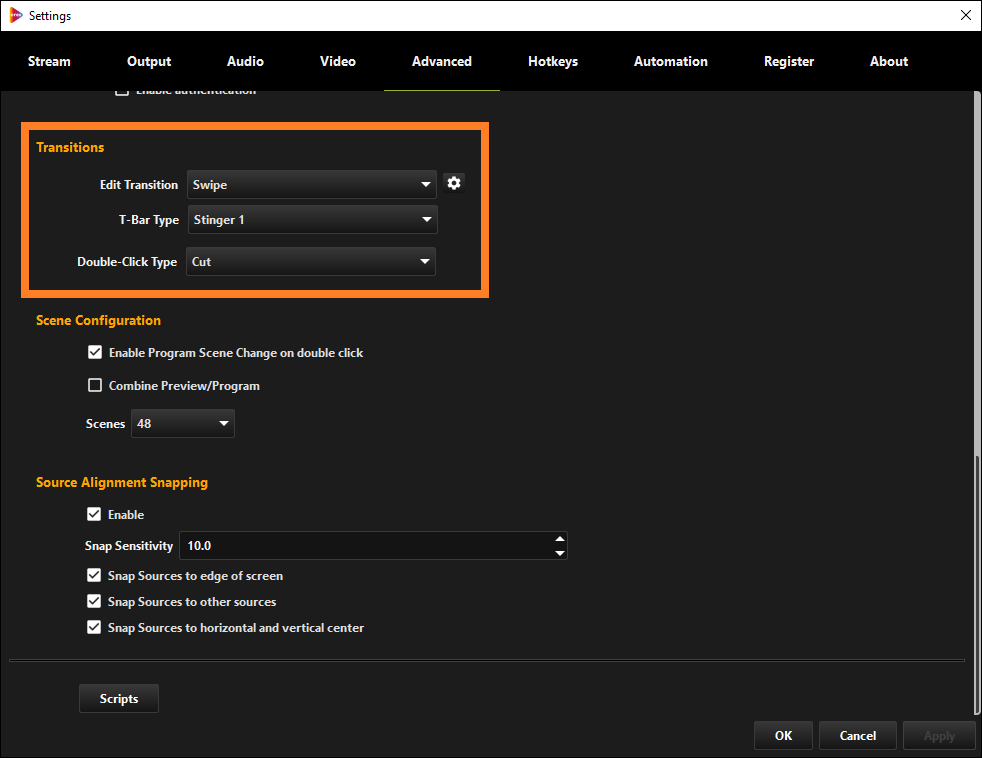Open Edit Transition gear settings

point(454,183)
